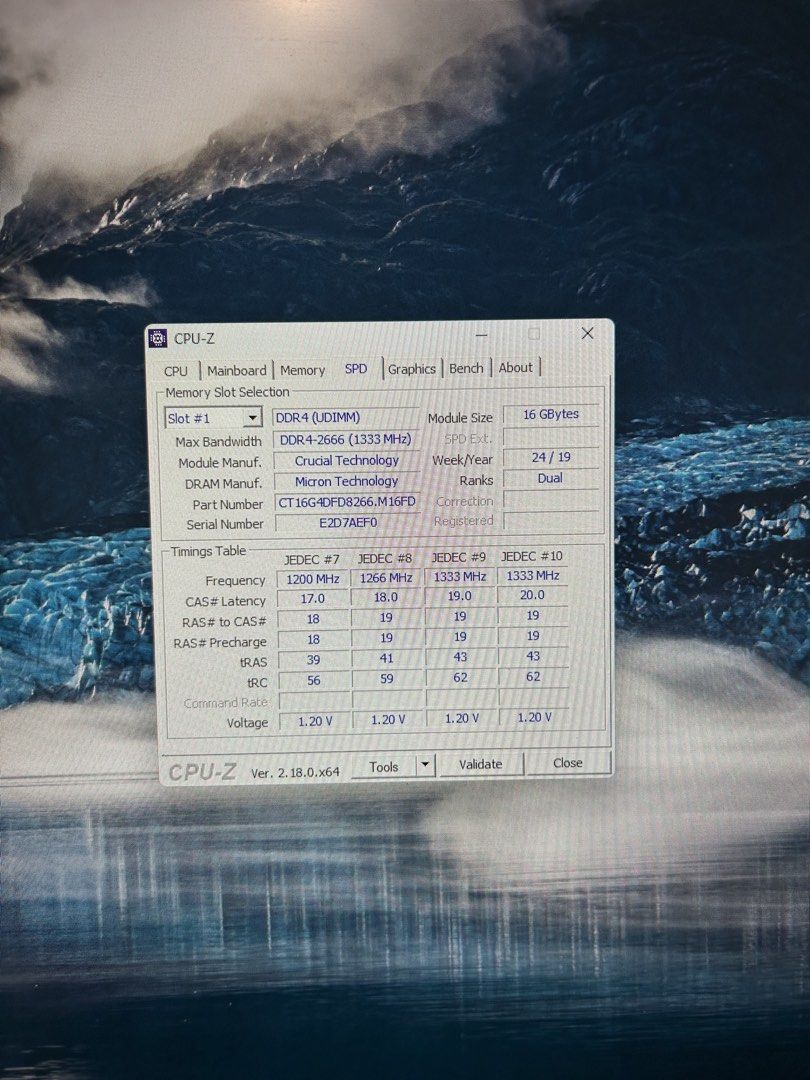This screenshot has height=1080, width=810.
Task: Switch to the CPU tab
Action: click(176, 371)
